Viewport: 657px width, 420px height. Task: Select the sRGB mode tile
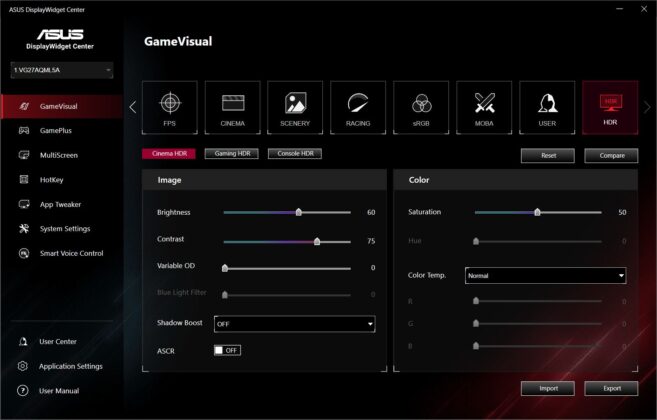tap(421, 108)
